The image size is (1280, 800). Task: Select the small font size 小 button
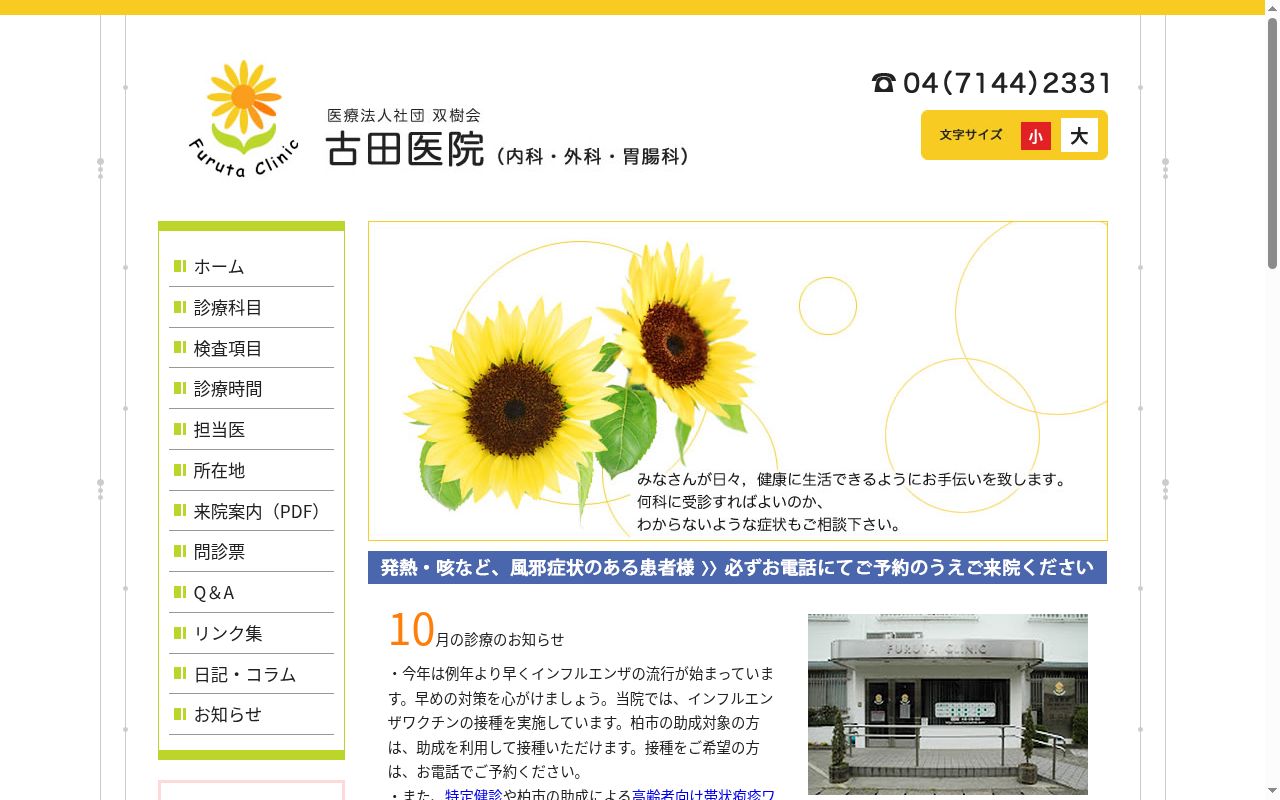(1036, 136)
